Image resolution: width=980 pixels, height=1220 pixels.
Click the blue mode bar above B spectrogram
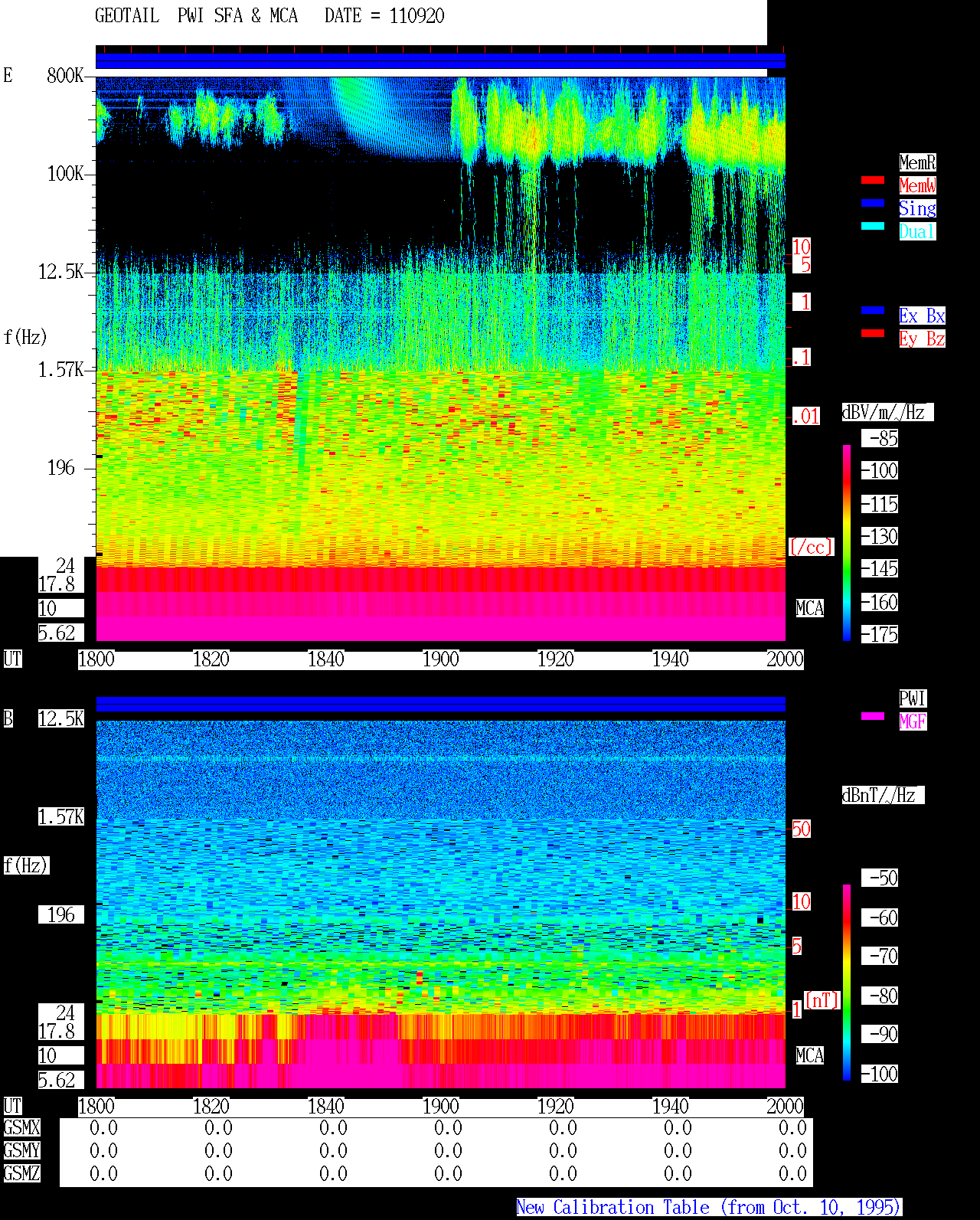pos(440,705)
